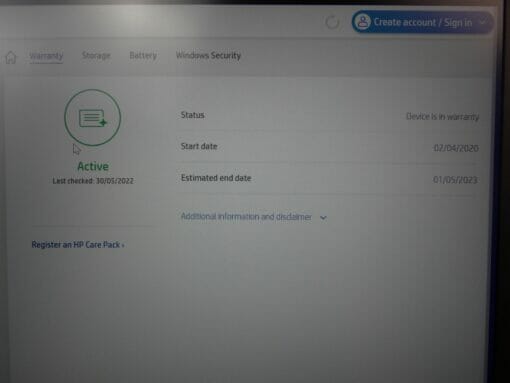Switch to the Storage tab
Viewport: 510px width, 383px height.
pos(96,56)
